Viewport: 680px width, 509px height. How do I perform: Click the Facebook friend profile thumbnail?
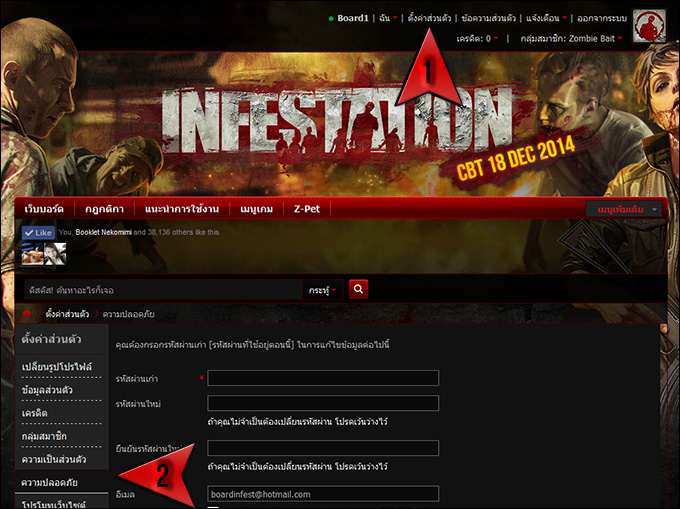pos(43,253)
